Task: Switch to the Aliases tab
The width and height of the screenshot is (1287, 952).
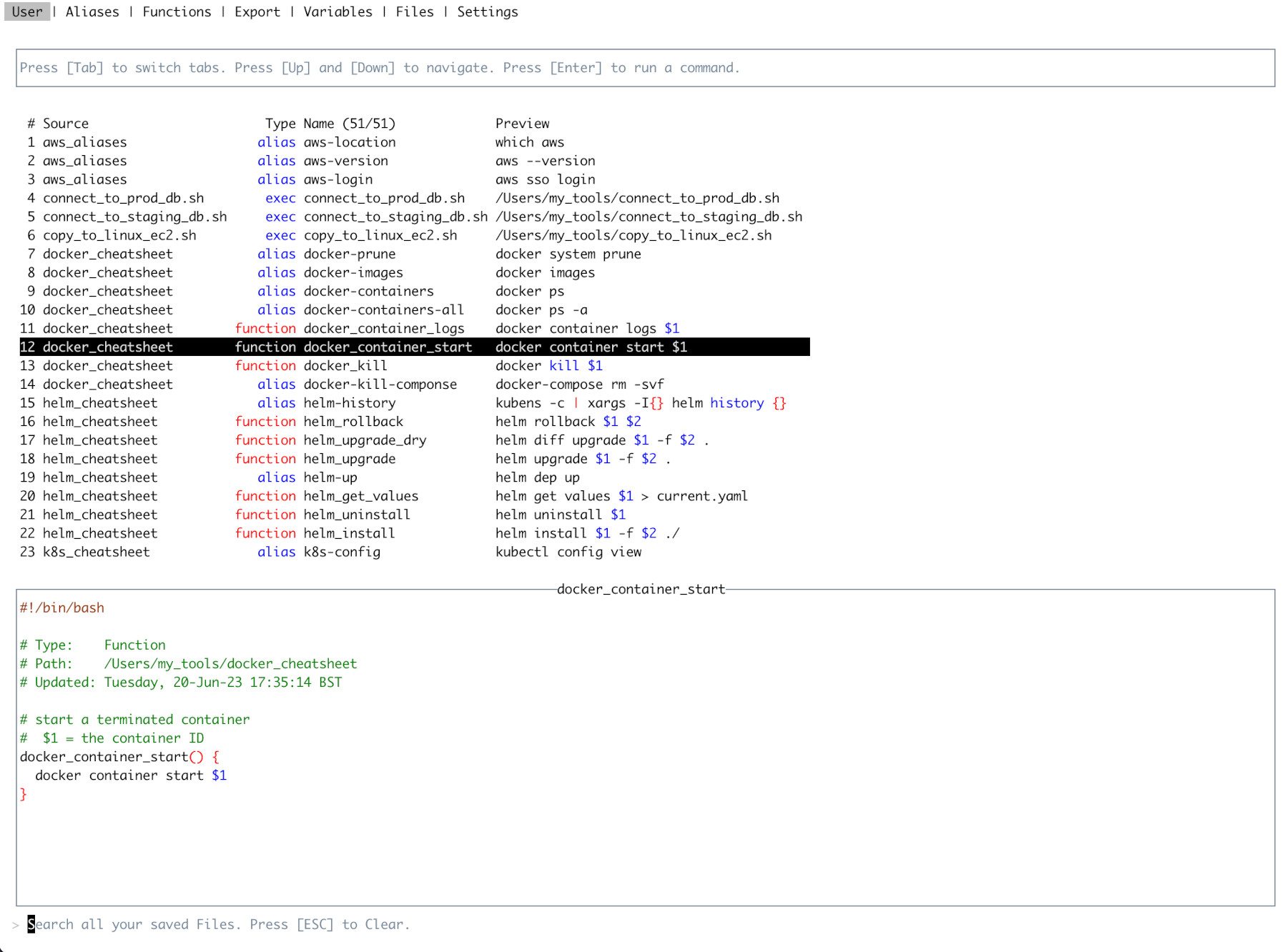Action: click(x=92, y=12)
